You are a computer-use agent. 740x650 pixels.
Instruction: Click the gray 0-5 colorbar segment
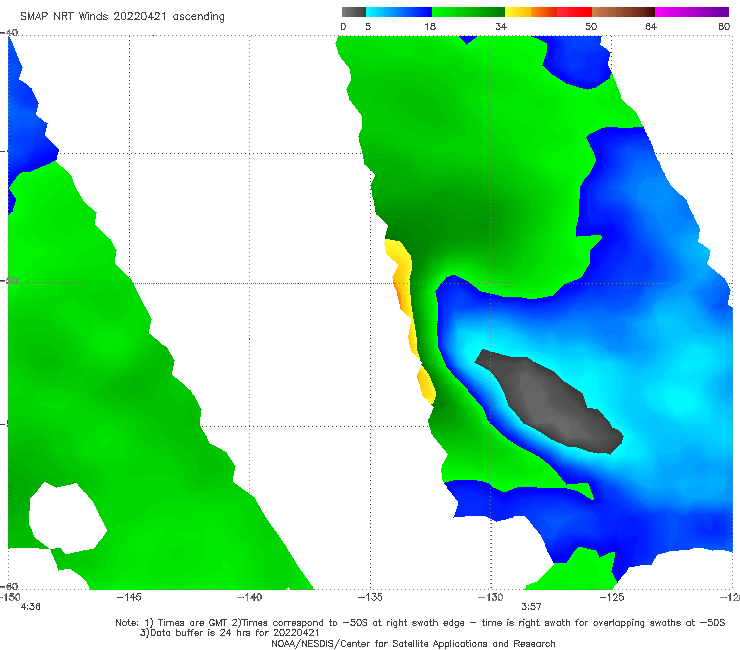(x=354, y=12)
